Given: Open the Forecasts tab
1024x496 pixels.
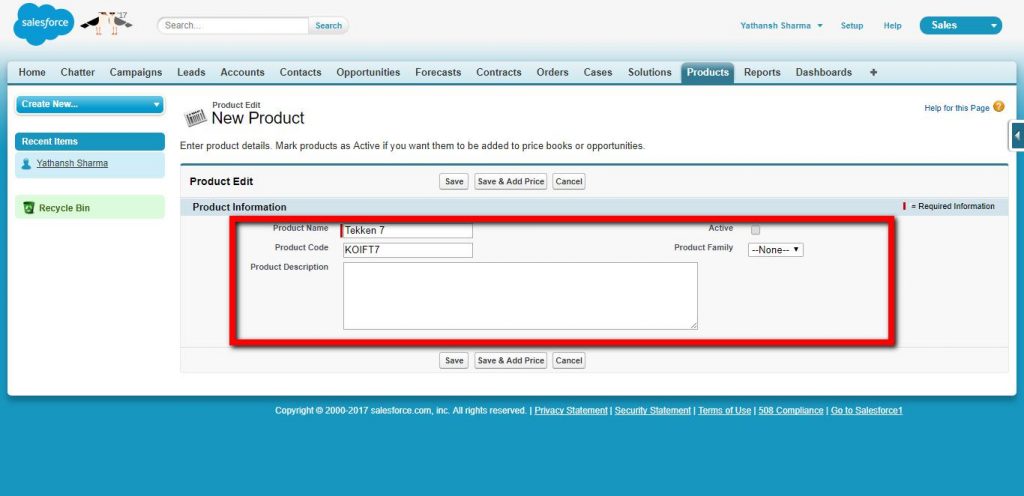Looking at the screenshot, I should point(438,72).
